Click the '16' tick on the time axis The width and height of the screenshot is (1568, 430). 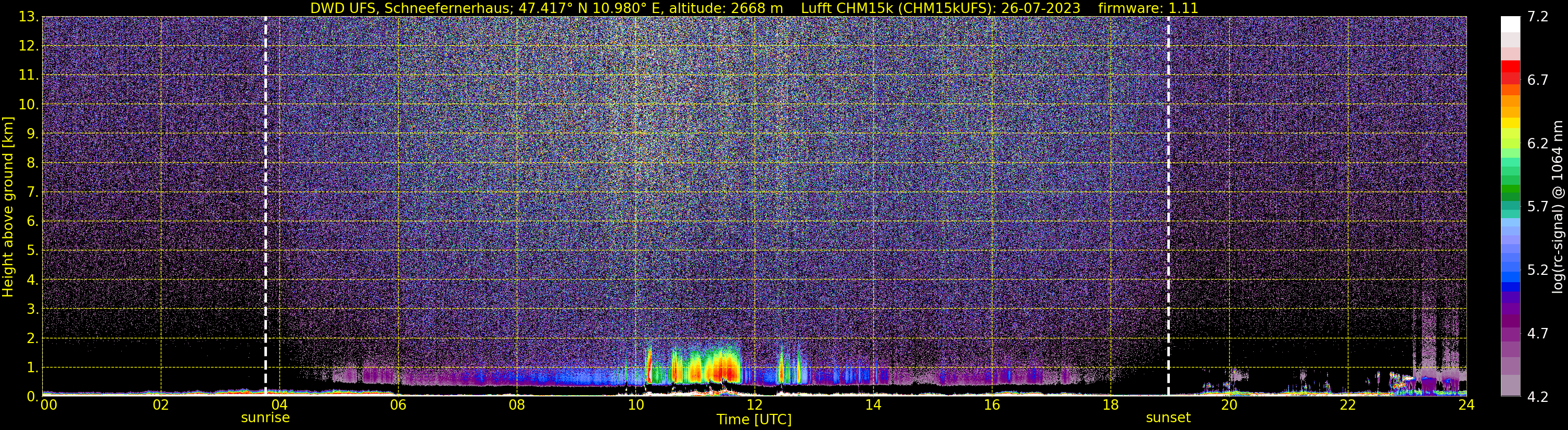(991, 406)
